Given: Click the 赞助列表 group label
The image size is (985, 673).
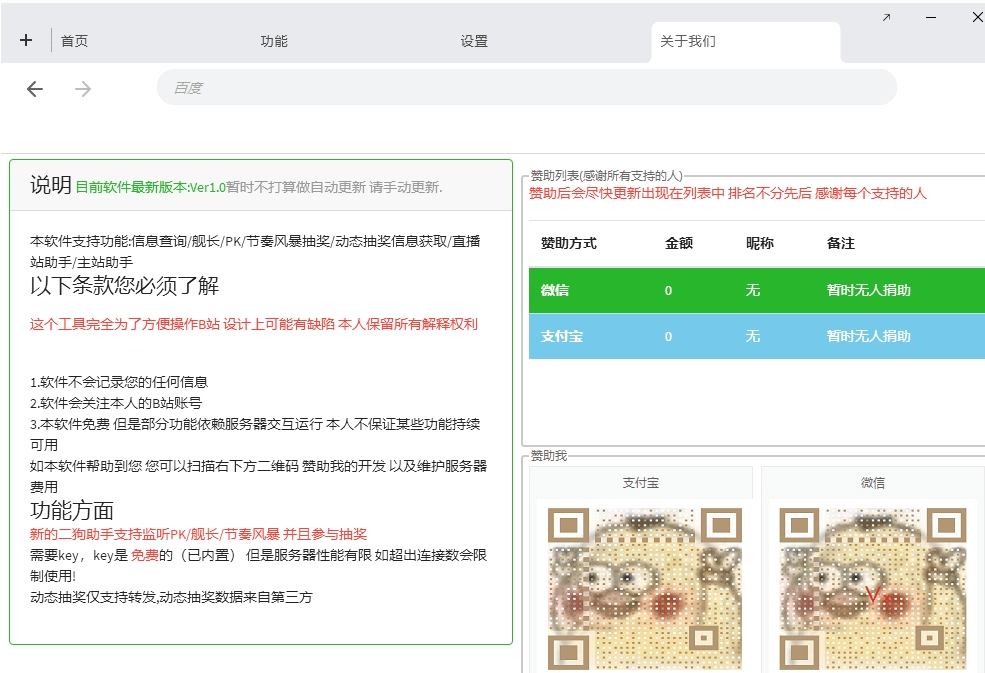Looking at the screenshot, I should click(606, 176).
